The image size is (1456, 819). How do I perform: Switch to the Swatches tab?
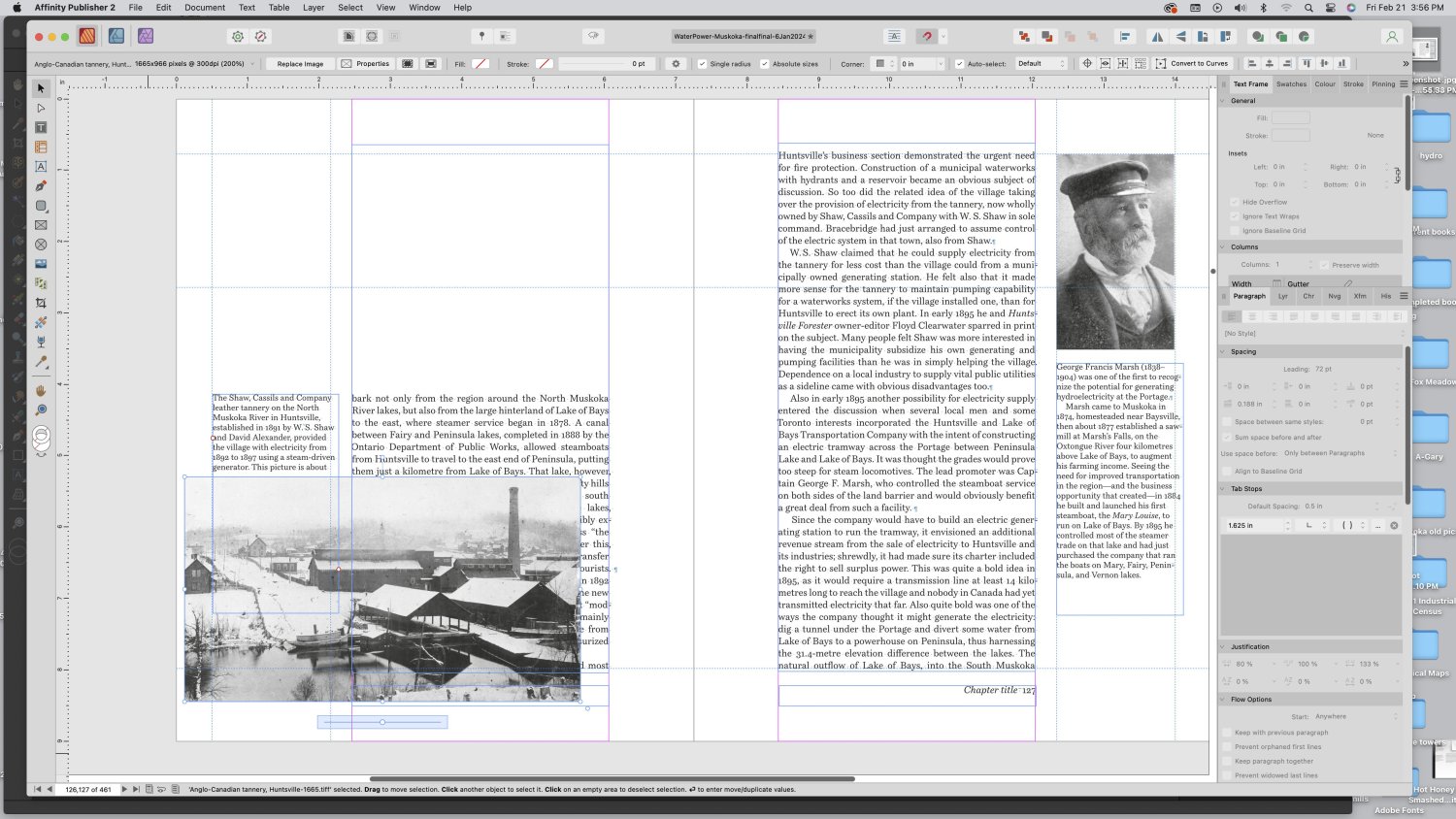click(x=1291, y=84)
